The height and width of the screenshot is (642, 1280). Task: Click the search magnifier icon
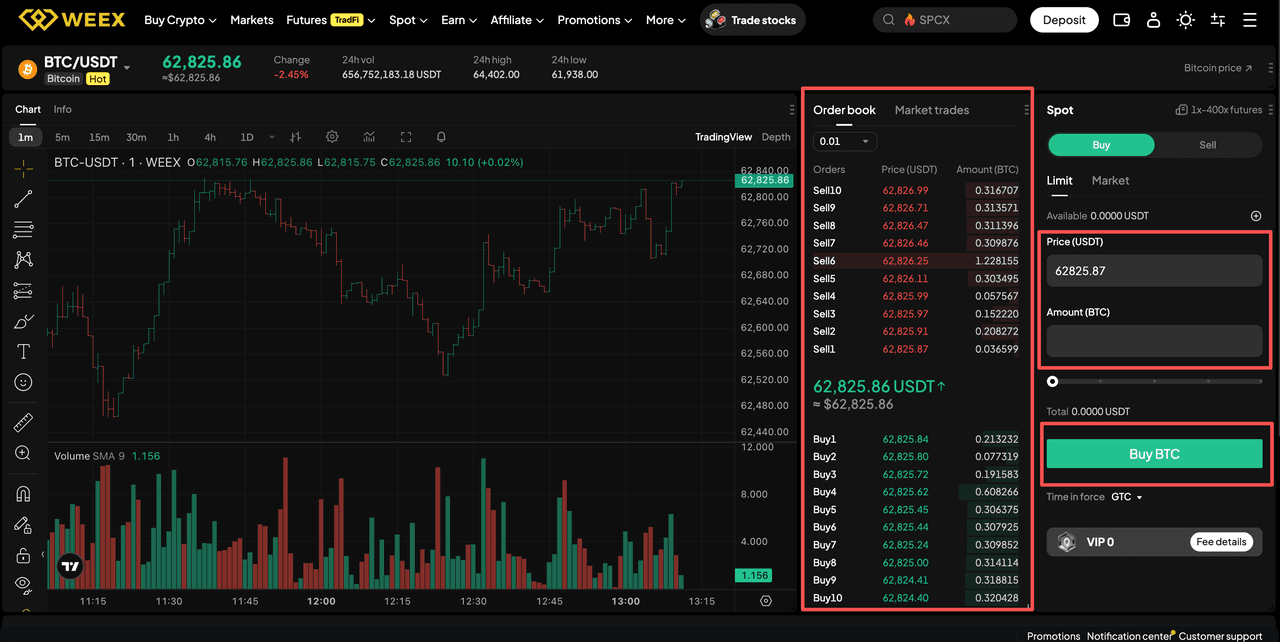click(x=889, y=20)
